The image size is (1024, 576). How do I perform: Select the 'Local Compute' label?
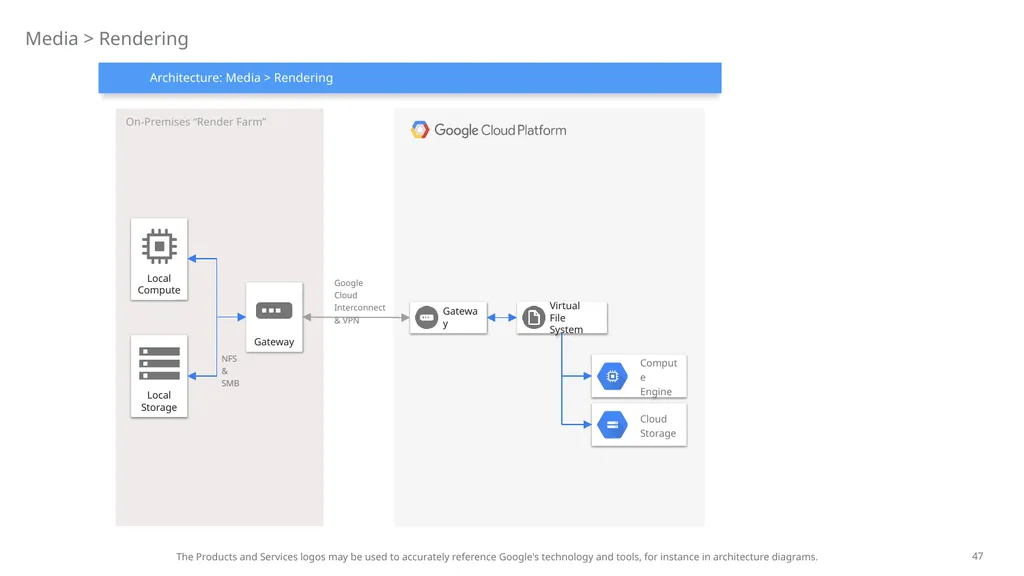(159, 284)
